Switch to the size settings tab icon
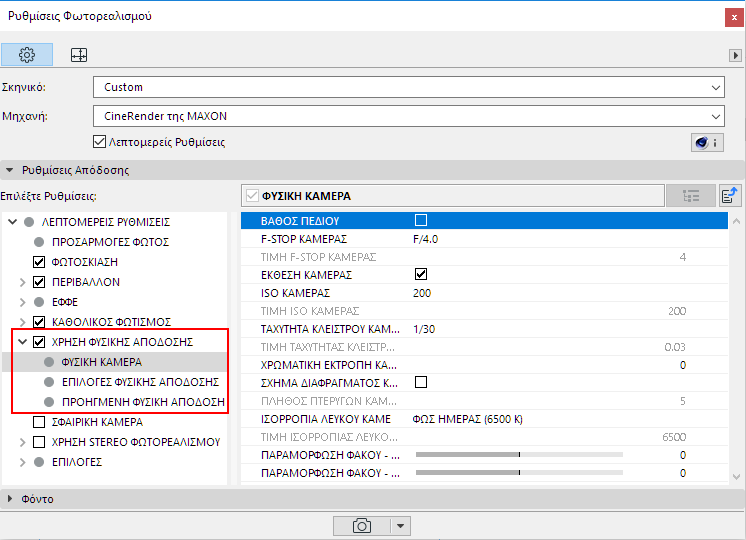Viewport: 746px width, 540px height. [x=78, y=54]
